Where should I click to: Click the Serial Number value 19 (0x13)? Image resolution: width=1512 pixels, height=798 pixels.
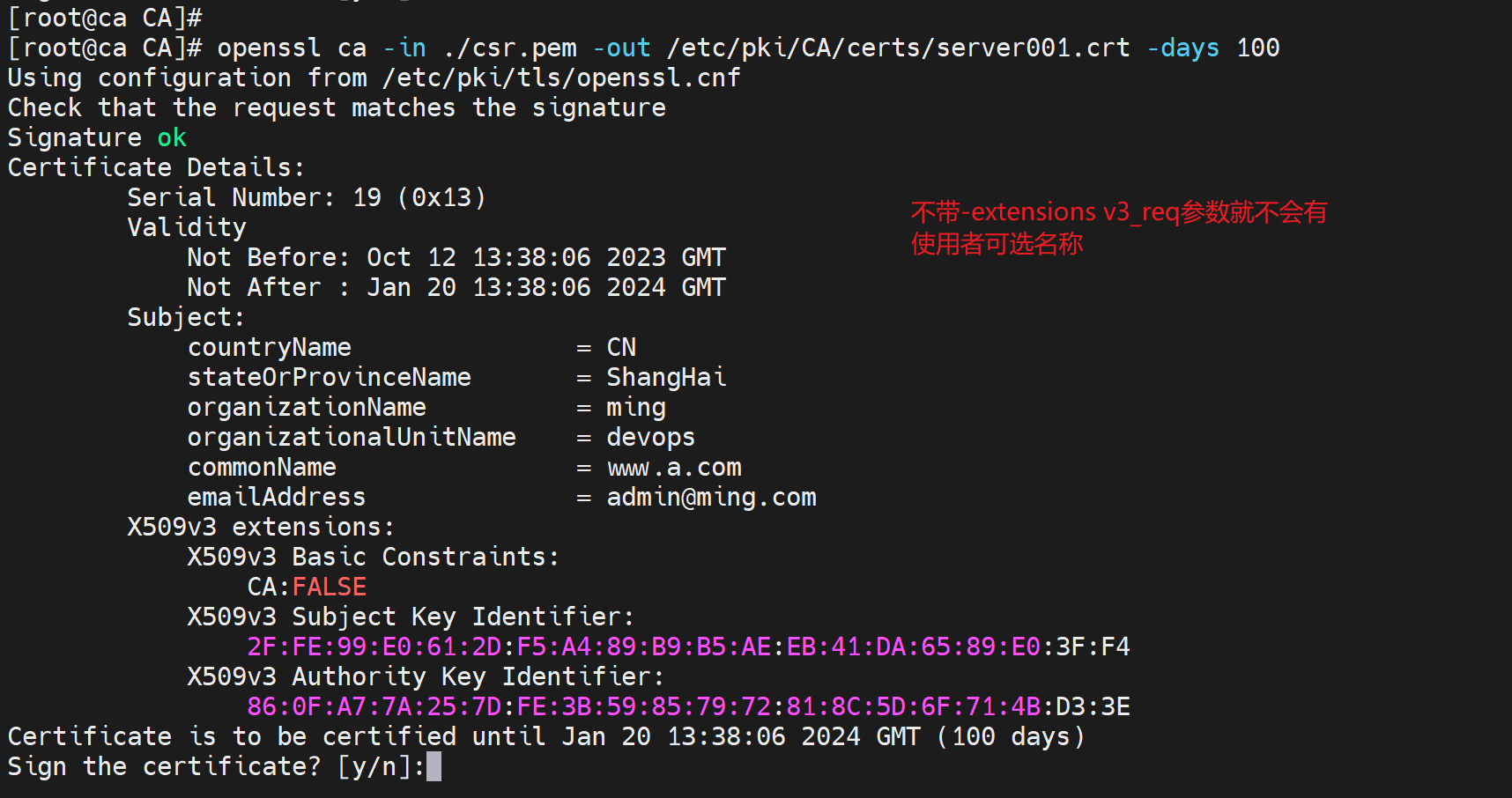point(419,197)
